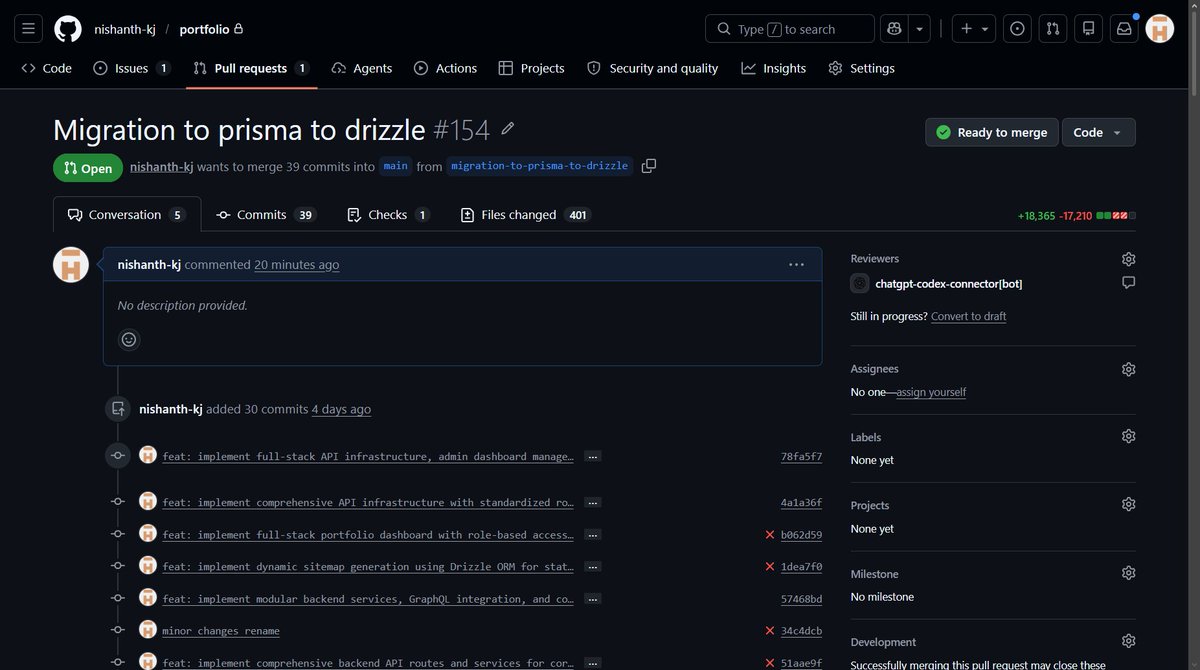Edit the pull request title pencil icon

click(508, 129)
